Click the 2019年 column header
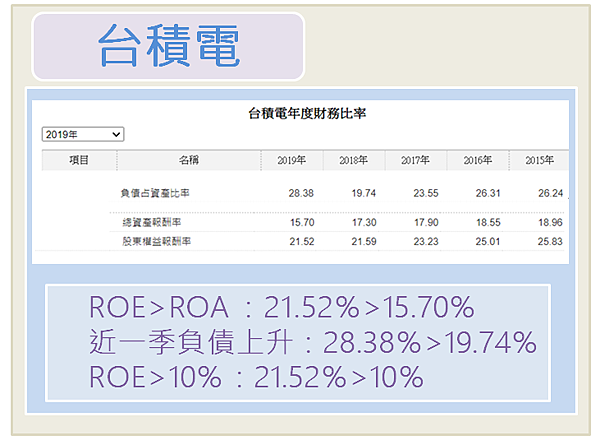This screenshot has height=440, width=600. tap(292, 160)
